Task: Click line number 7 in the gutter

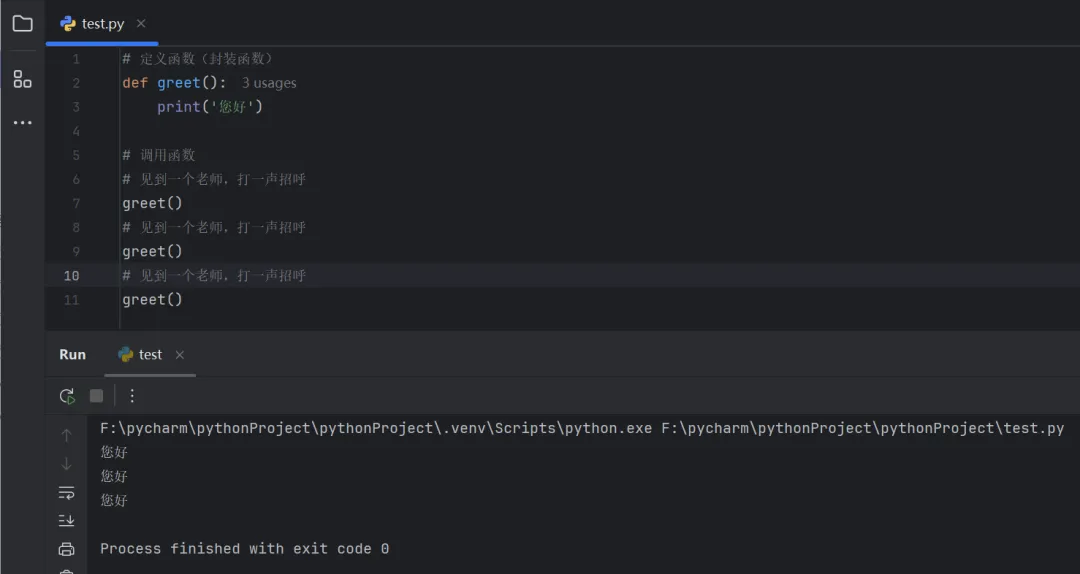Action: [76, 203]
